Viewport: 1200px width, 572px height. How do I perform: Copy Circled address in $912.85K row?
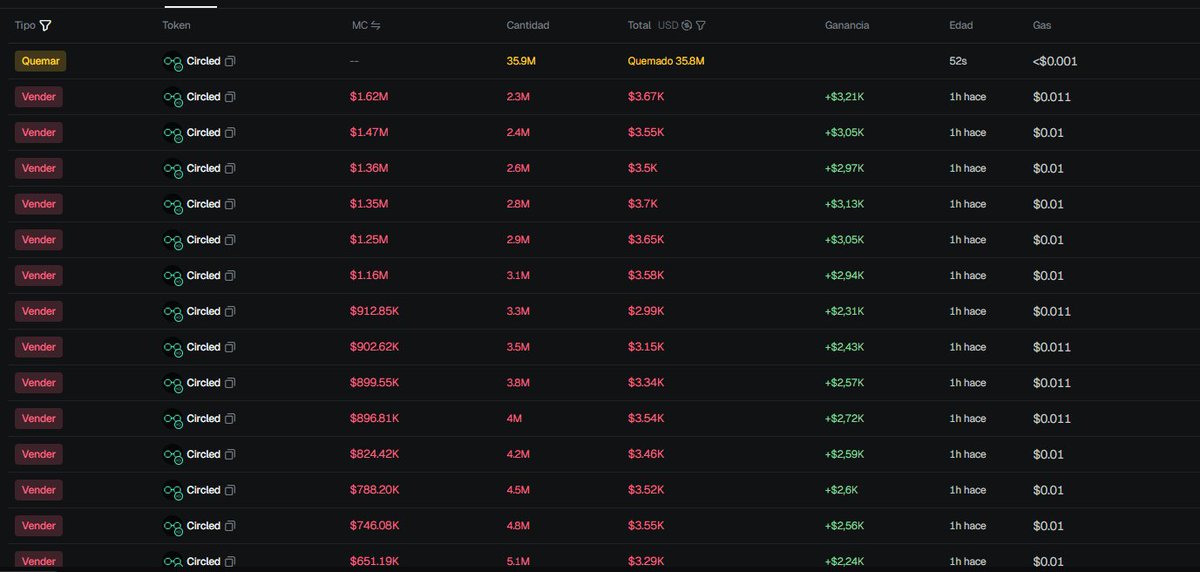coord(230,311)
